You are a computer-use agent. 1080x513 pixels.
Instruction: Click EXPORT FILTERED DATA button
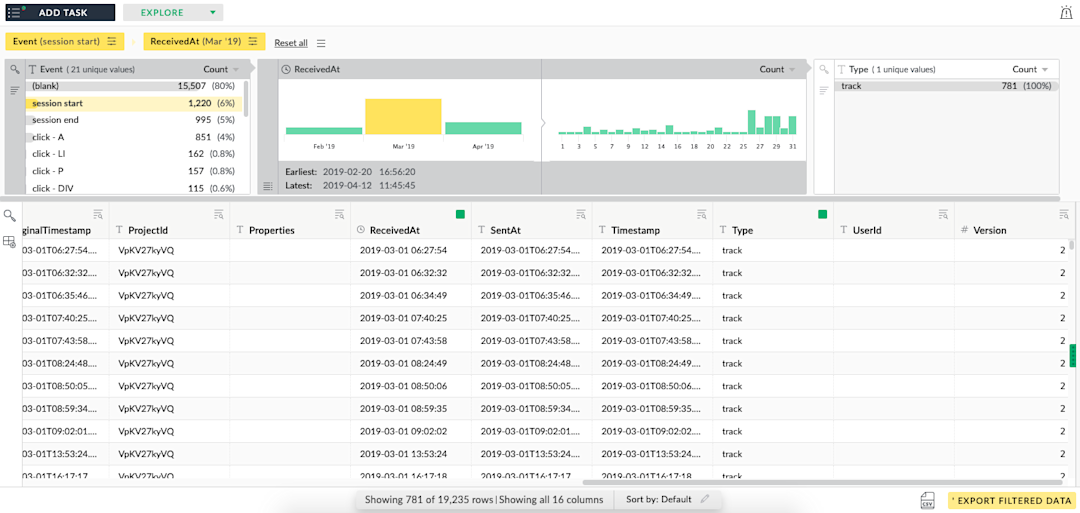[x=1011, y=501]
